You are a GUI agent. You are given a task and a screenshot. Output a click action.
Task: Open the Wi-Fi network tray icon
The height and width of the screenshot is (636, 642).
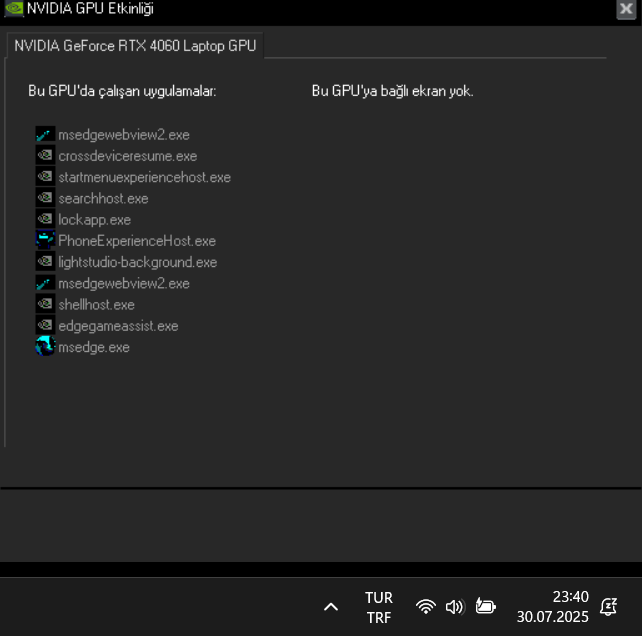[x=426, y=607]
